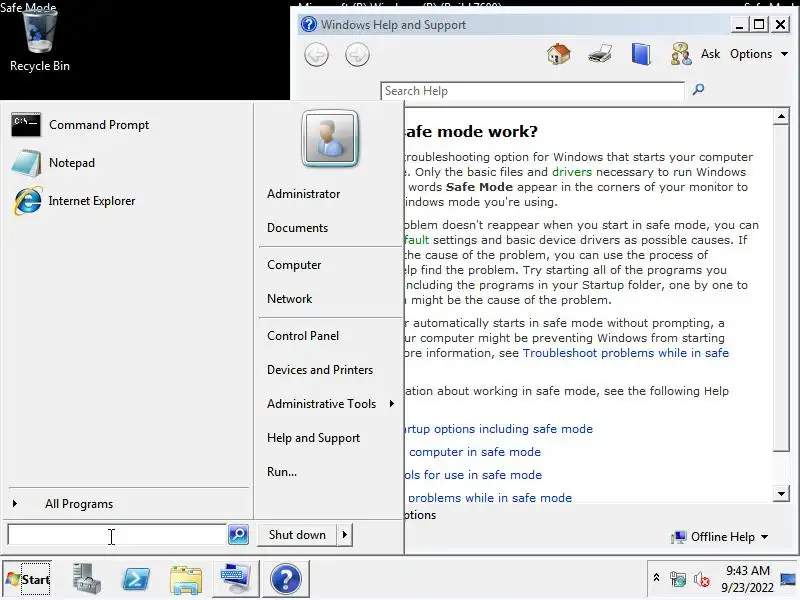Click the on-screen keyboard taskbar icon
This screenshot has height=600, width=800.
click(x=235, y=579)
